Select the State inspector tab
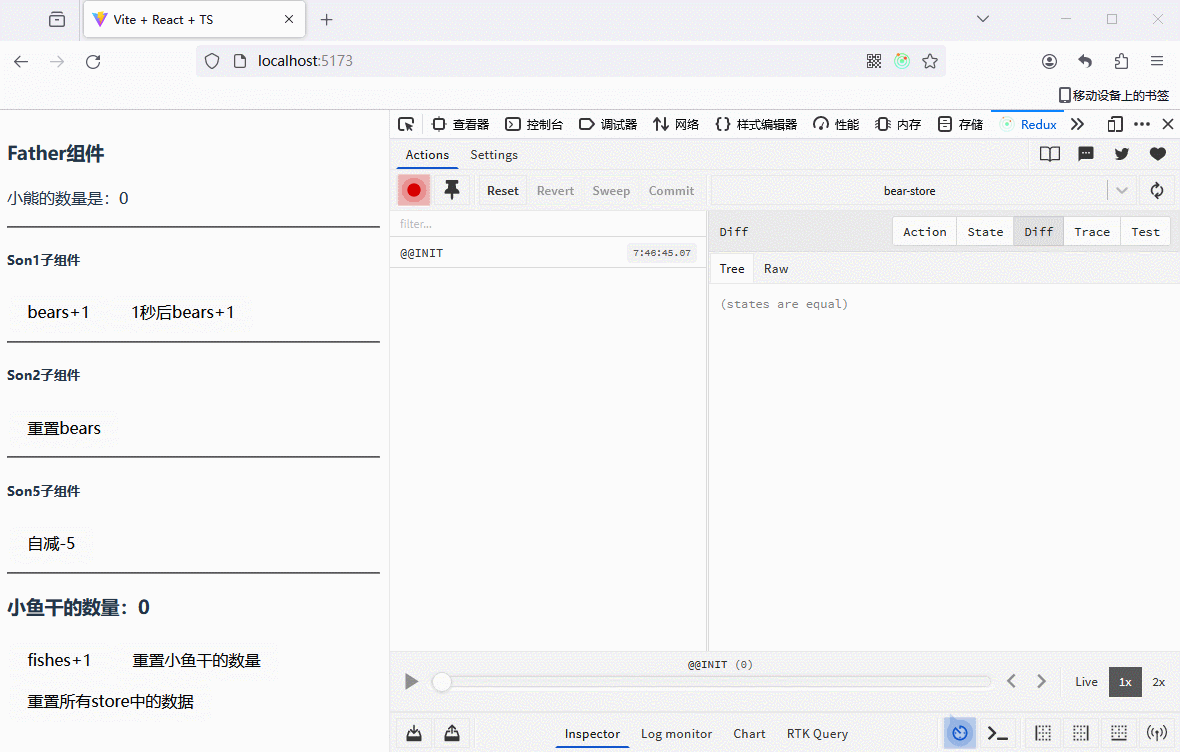The width and height of the screenshot is (1180, 752). 985,231
